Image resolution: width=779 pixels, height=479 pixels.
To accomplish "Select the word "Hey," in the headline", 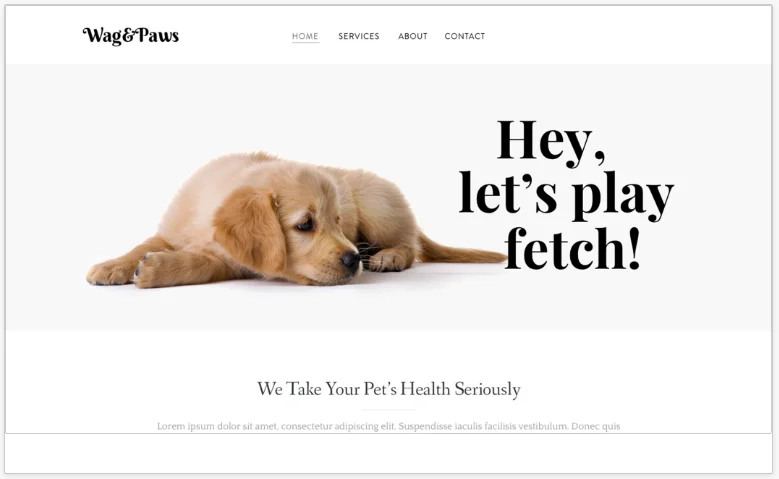I will coord(551,141).
